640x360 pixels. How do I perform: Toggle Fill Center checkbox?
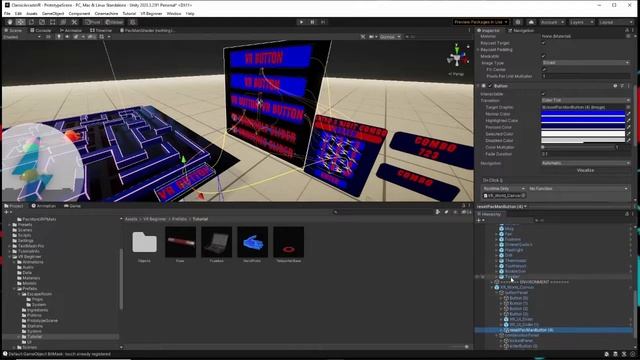click(x=543, y=69)
